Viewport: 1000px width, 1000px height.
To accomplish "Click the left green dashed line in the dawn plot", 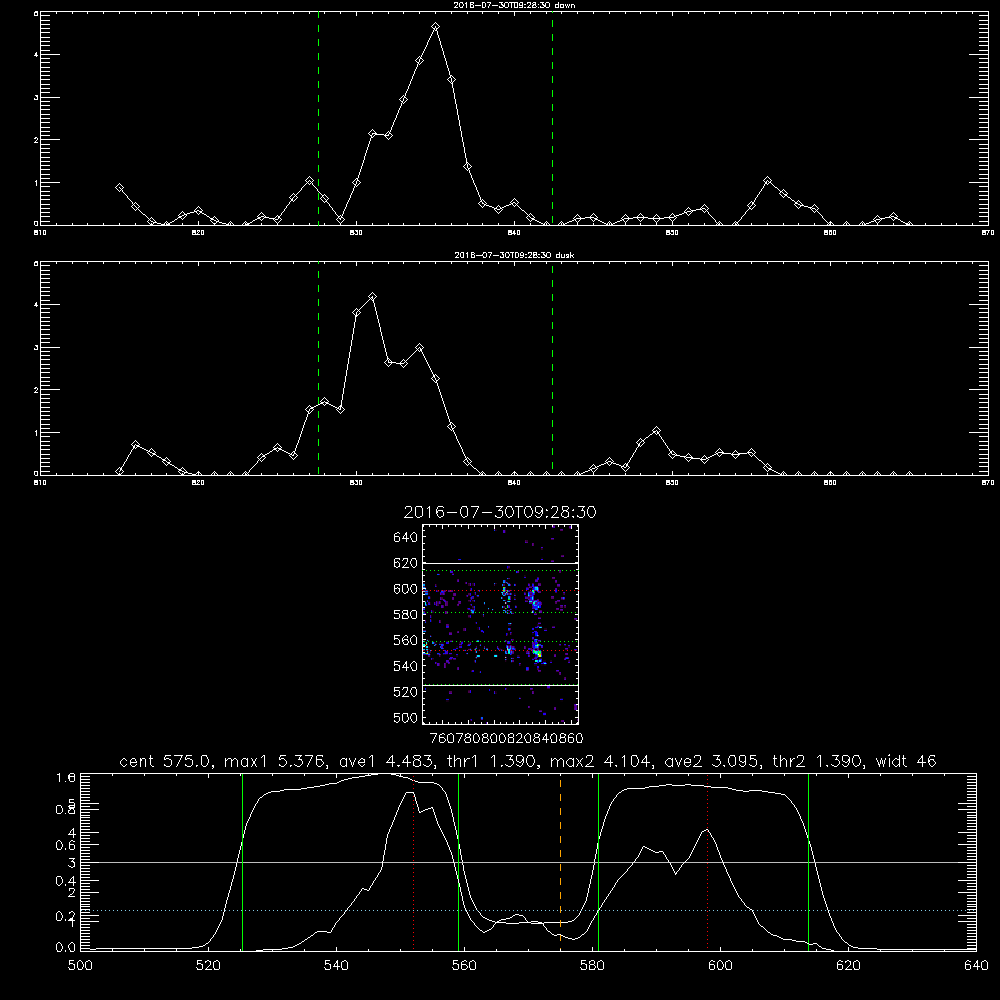I will click(318, 121).
